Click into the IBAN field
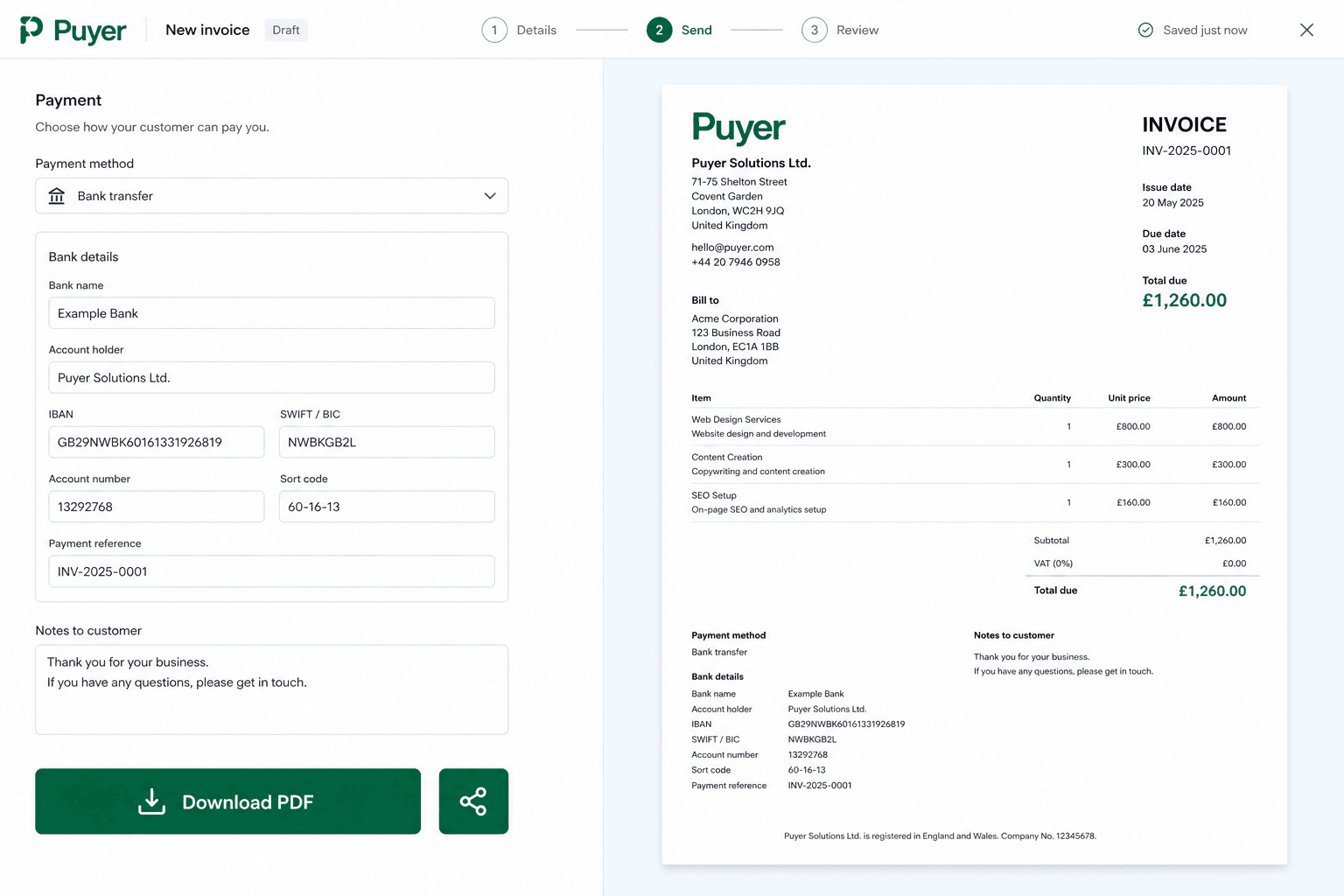Screen dimensions: 1344x896 157,442
